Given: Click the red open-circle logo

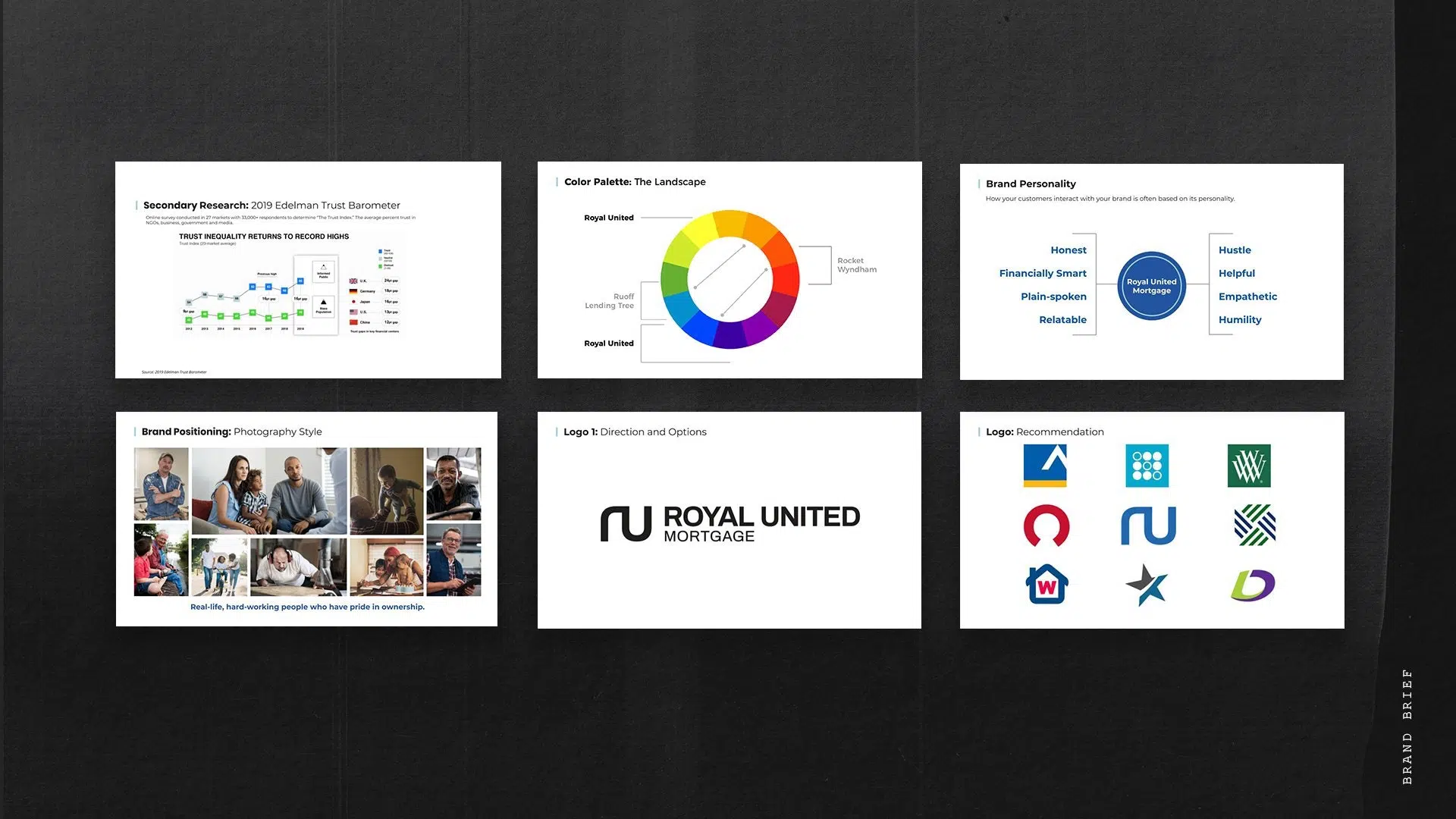Looking at the screenshot, I should click(1046, 526).
